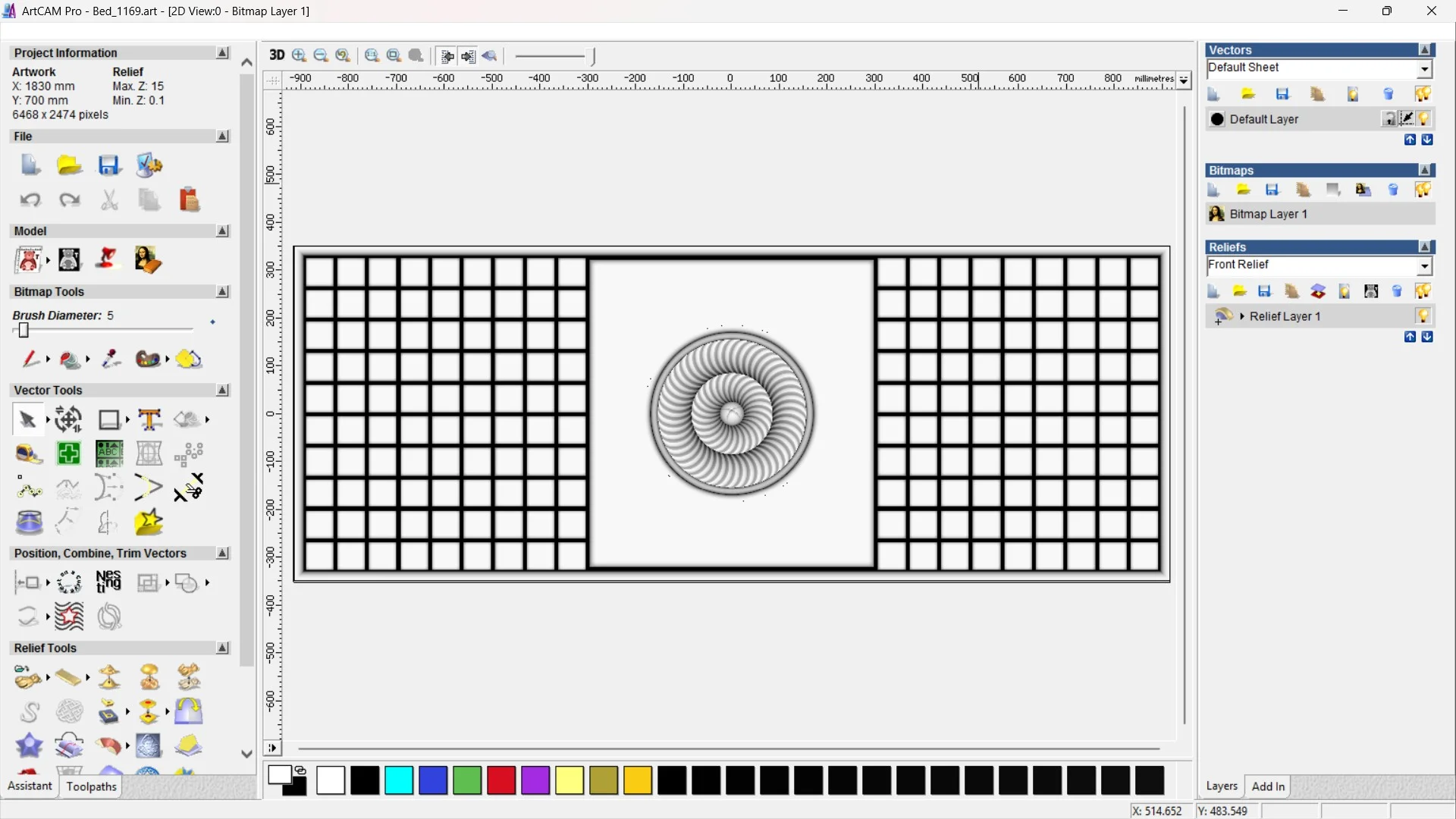Open the Nesting tool icon

[108, 582]
